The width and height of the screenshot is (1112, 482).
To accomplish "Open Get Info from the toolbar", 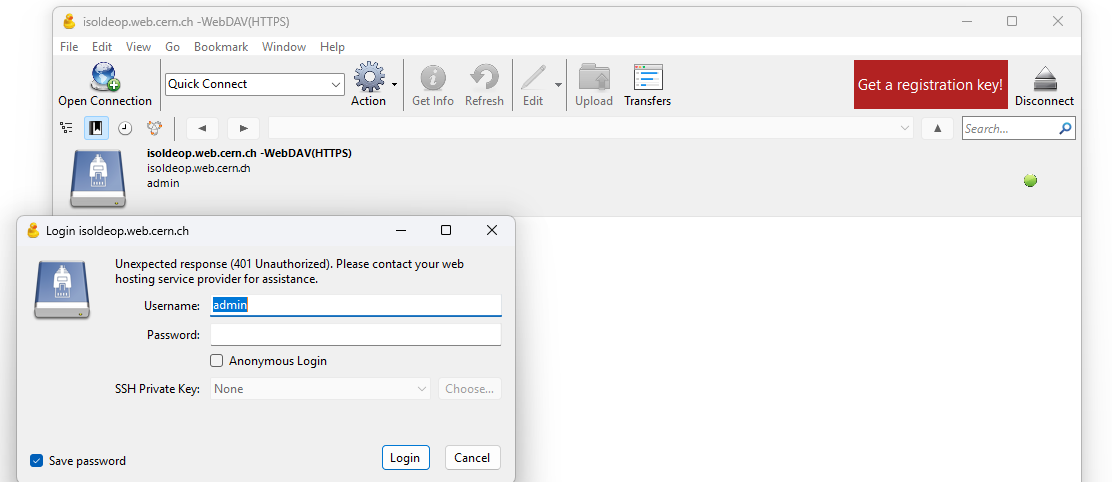I will pos(433,78).
